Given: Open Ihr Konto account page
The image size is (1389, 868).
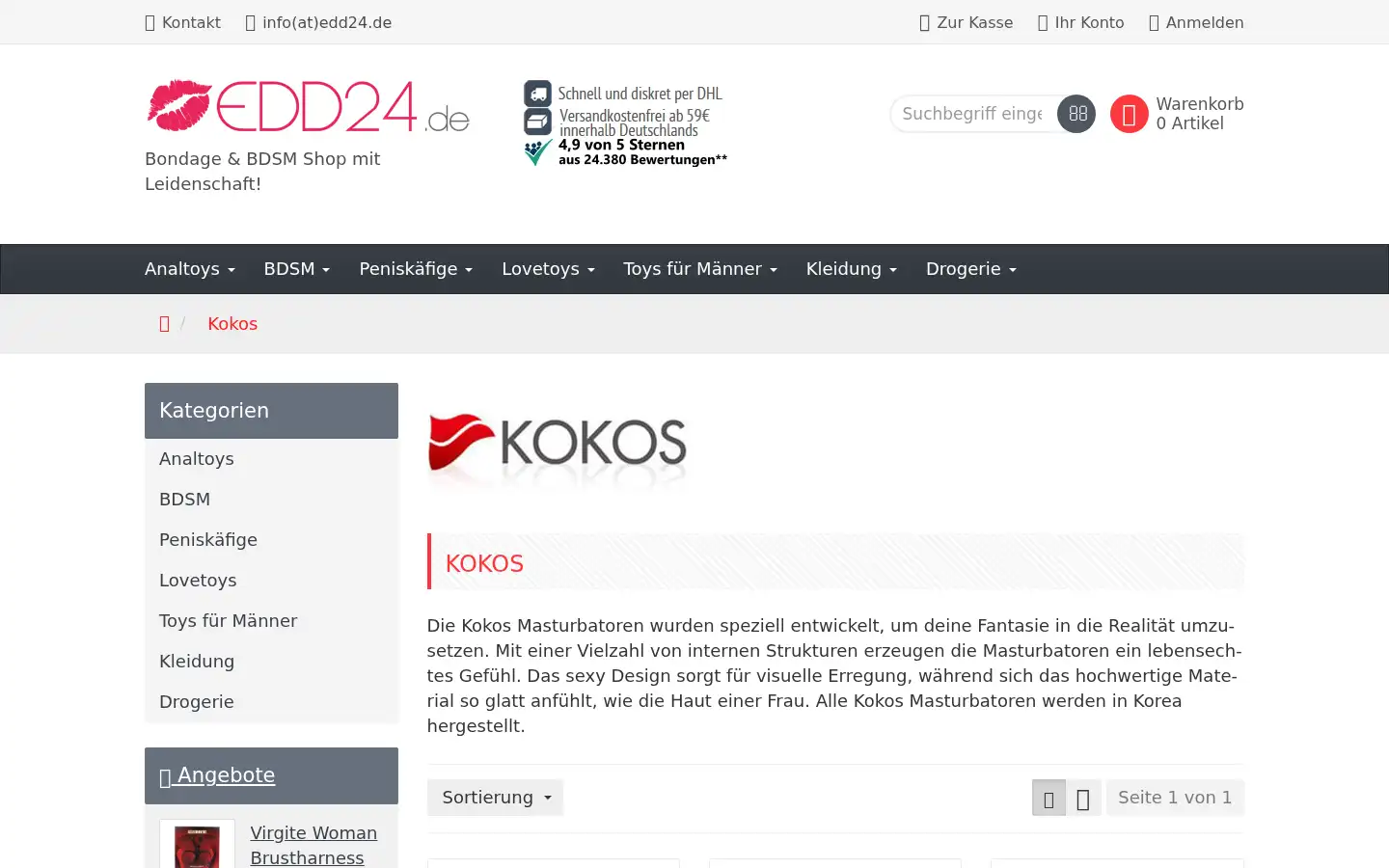Looking at the screenshot, I should point(1080,22).
